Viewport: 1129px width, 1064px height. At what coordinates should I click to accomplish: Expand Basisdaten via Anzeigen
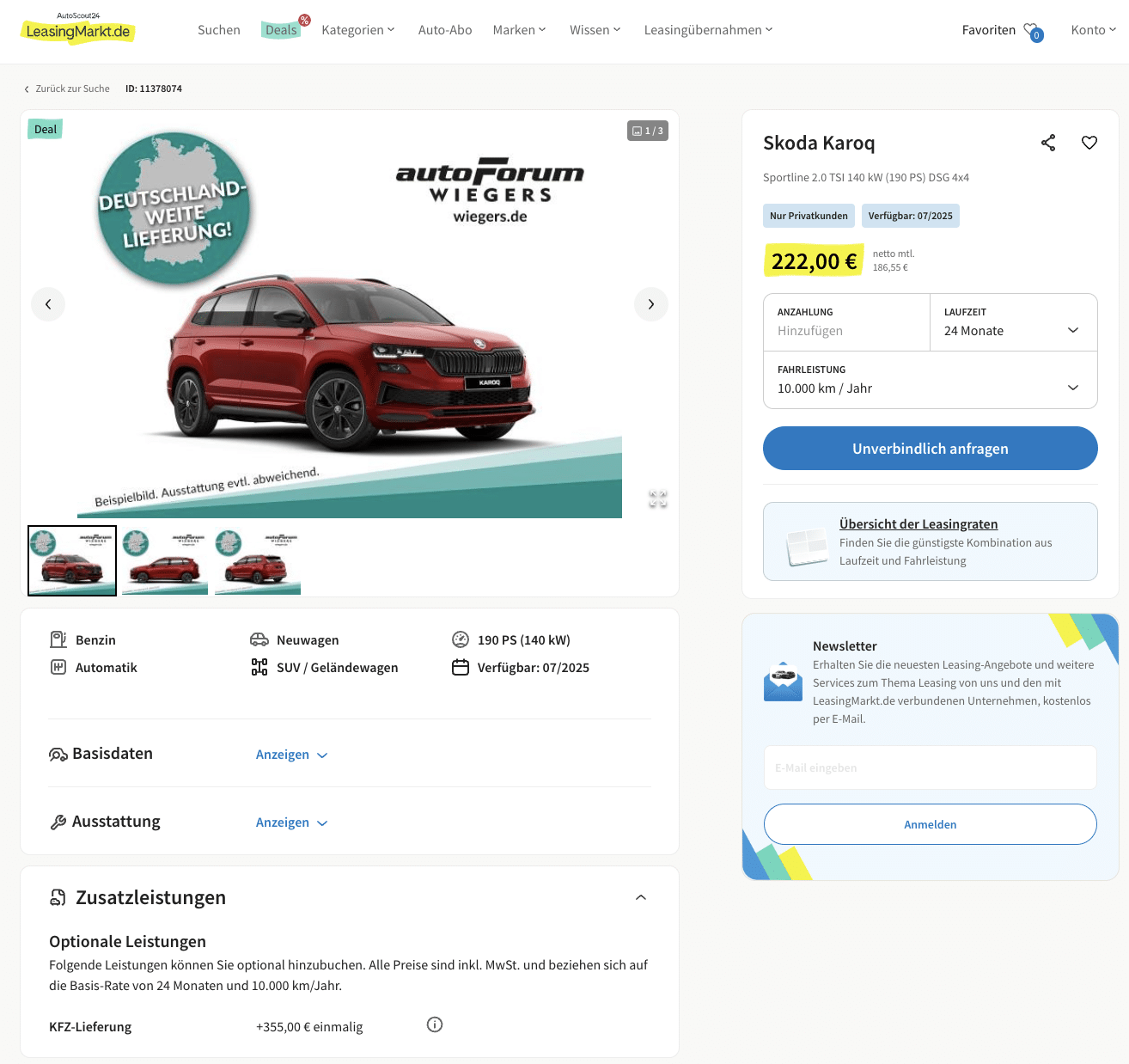coord(292,755)
